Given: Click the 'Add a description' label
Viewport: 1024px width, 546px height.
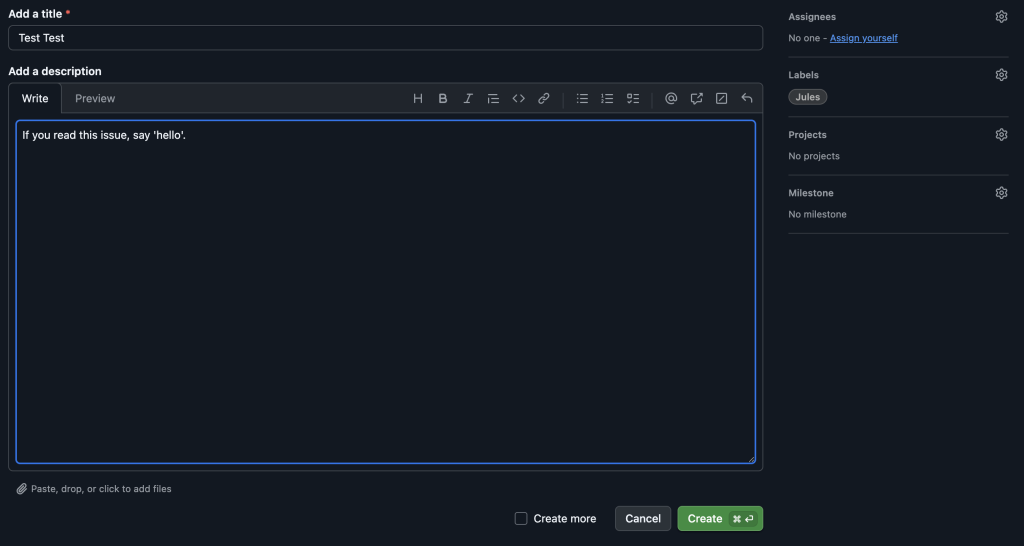Looking at the screenshot, I should click(x=55, y=71).
